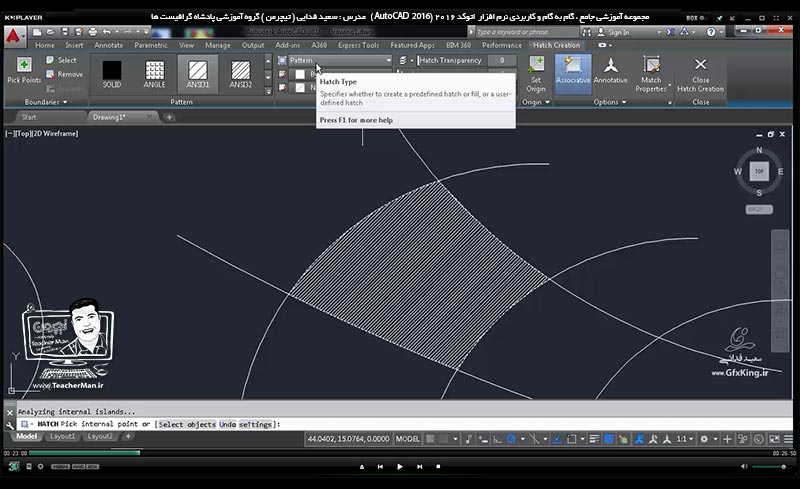Click the KMPlayer play button
The height and width of the screenshot is (489, 800).
coord(399,467)
